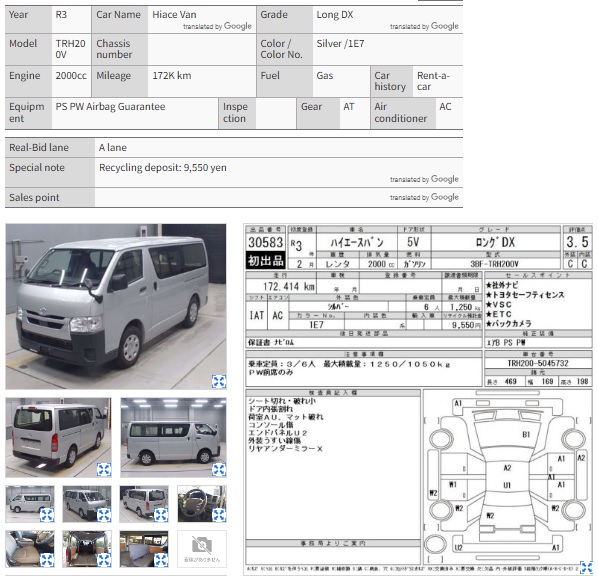Select the color value 'Silver /1E7'
The height and width of the screenshot is (576, 598).
(340, 44)
